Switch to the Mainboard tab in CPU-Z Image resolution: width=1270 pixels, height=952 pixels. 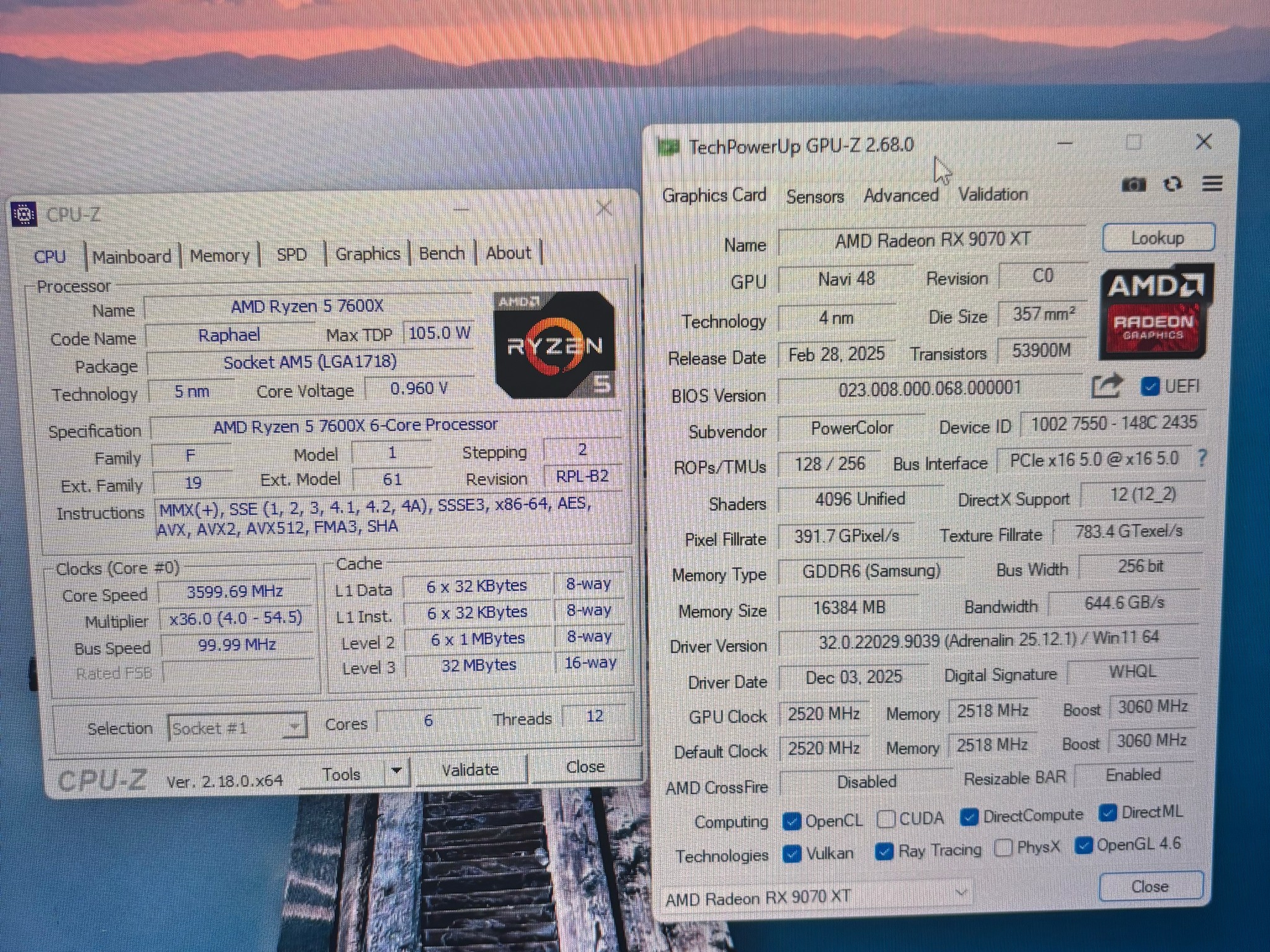(x=132, y=257)
